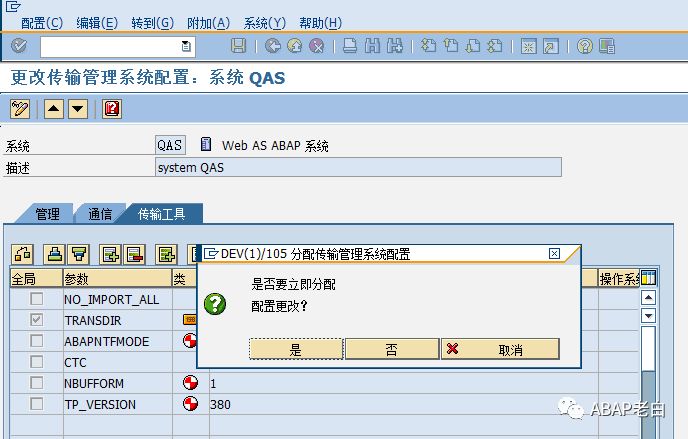Screen dimensions: 688x439
Task: Click the table layout settings icon beside 操作系统
Action: coord(648,278)
